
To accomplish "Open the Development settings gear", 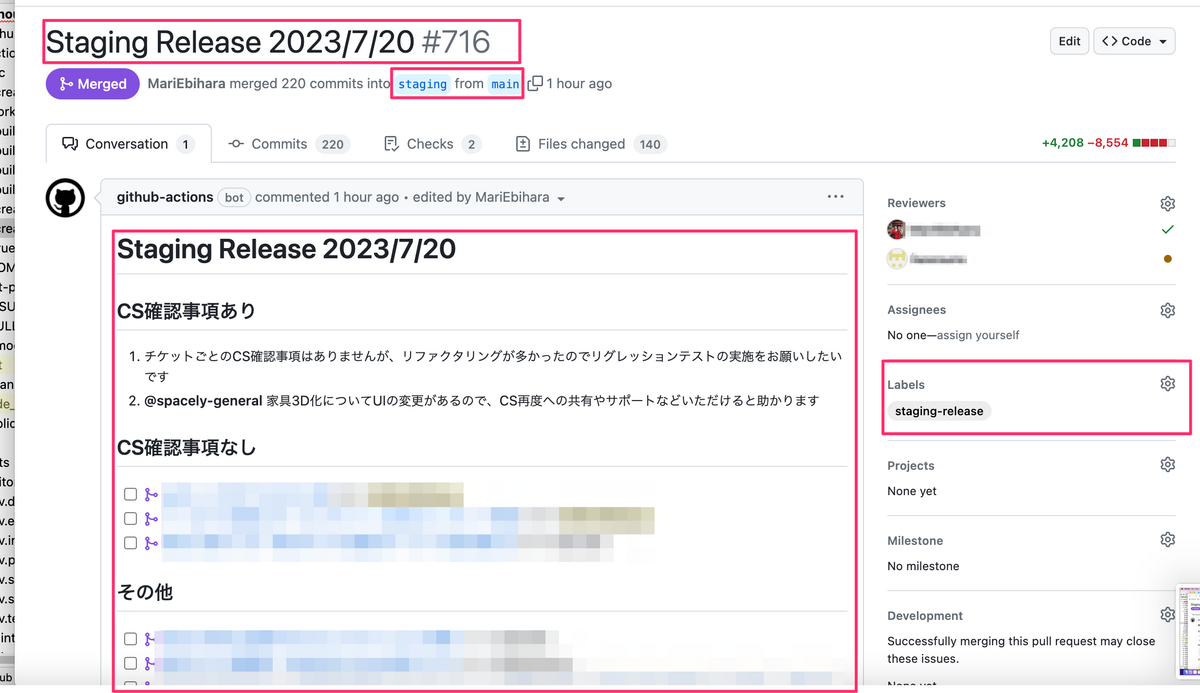I will point(1167,614).
